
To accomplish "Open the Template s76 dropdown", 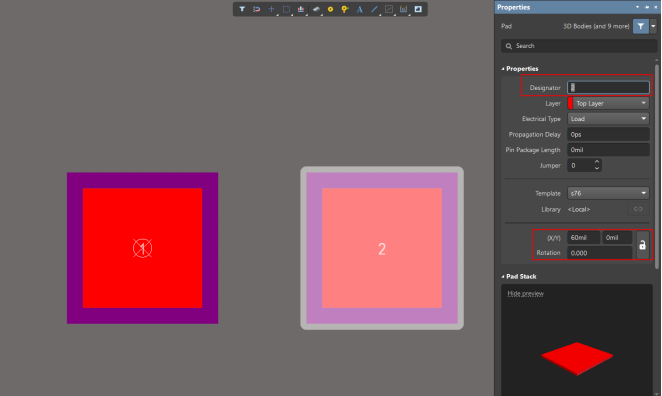I will pyautogui.click(x=608, y=193).
